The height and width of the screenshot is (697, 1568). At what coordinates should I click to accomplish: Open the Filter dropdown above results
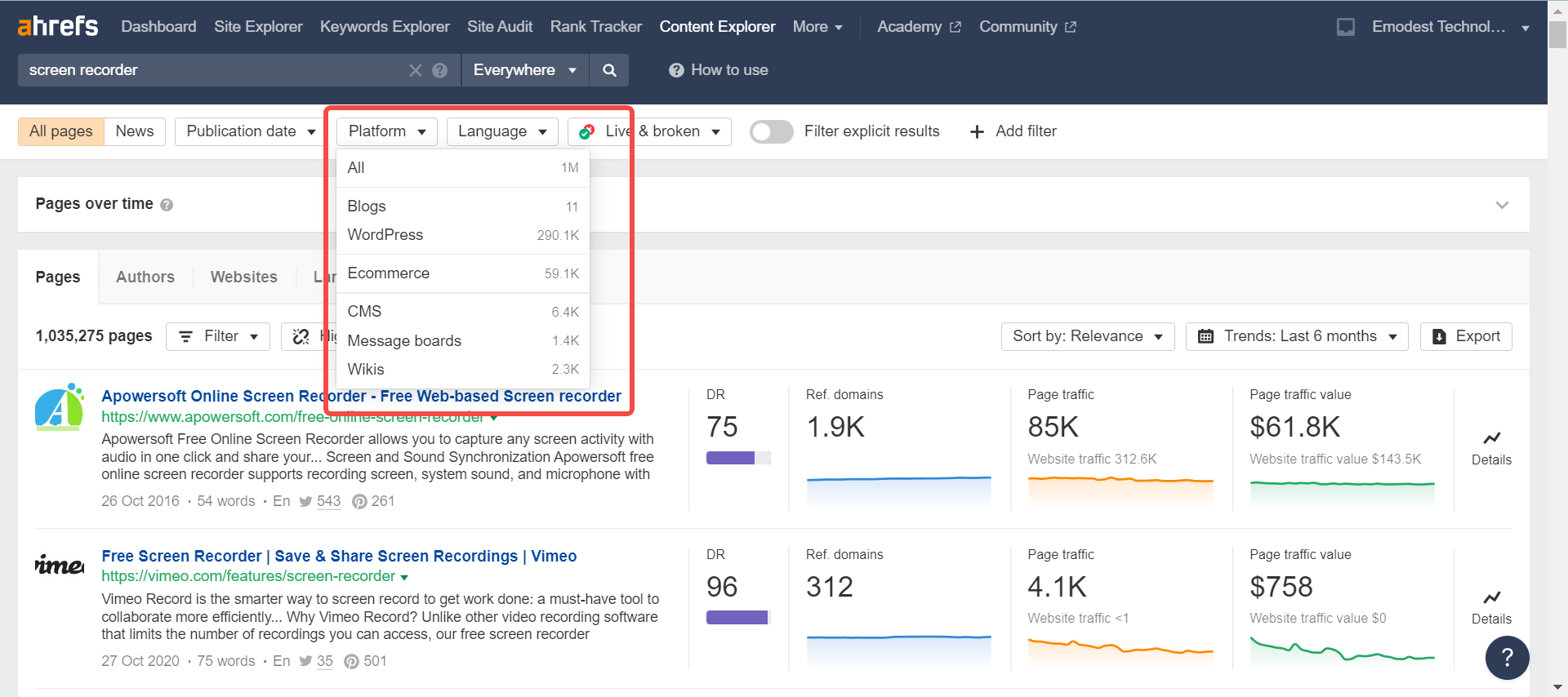218,336
